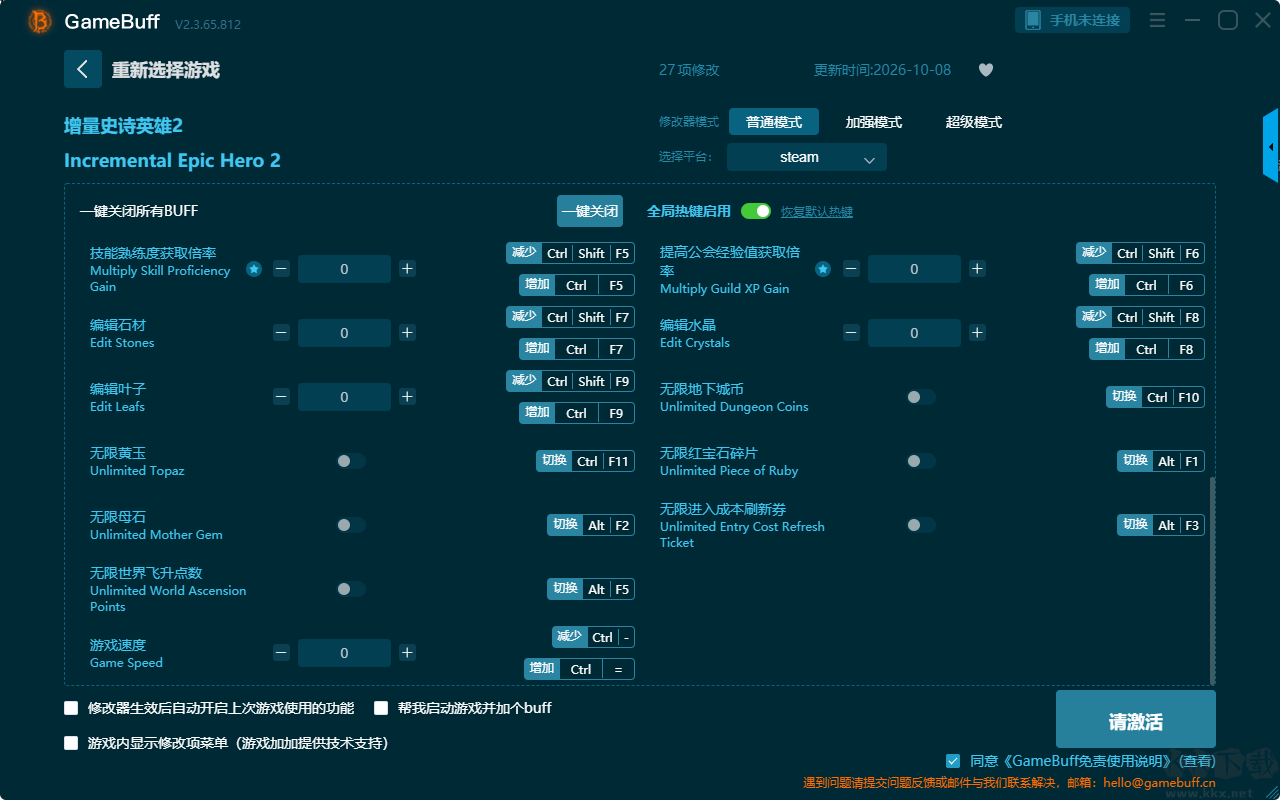Viewport: 1280px width, 800px height.
Task: Click the heart favorite icon
Action: click(x=986, y=70)
